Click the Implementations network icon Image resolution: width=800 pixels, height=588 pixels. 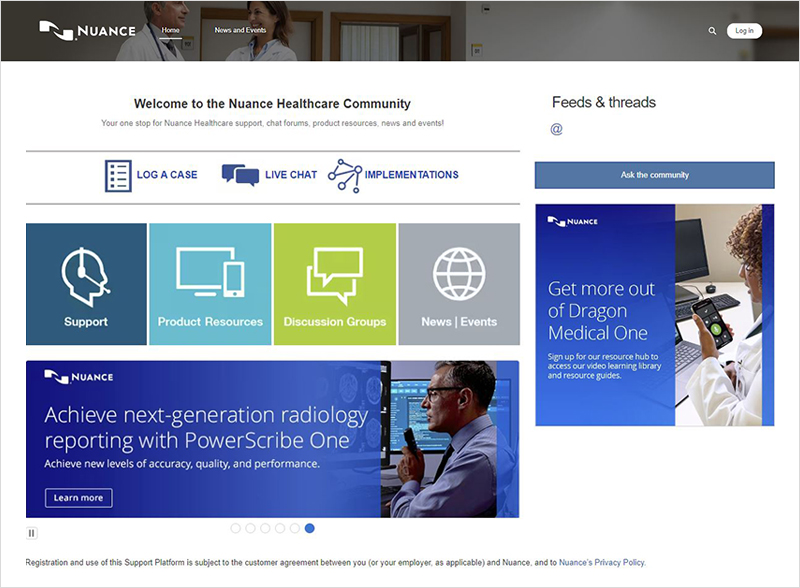[345, 176]
